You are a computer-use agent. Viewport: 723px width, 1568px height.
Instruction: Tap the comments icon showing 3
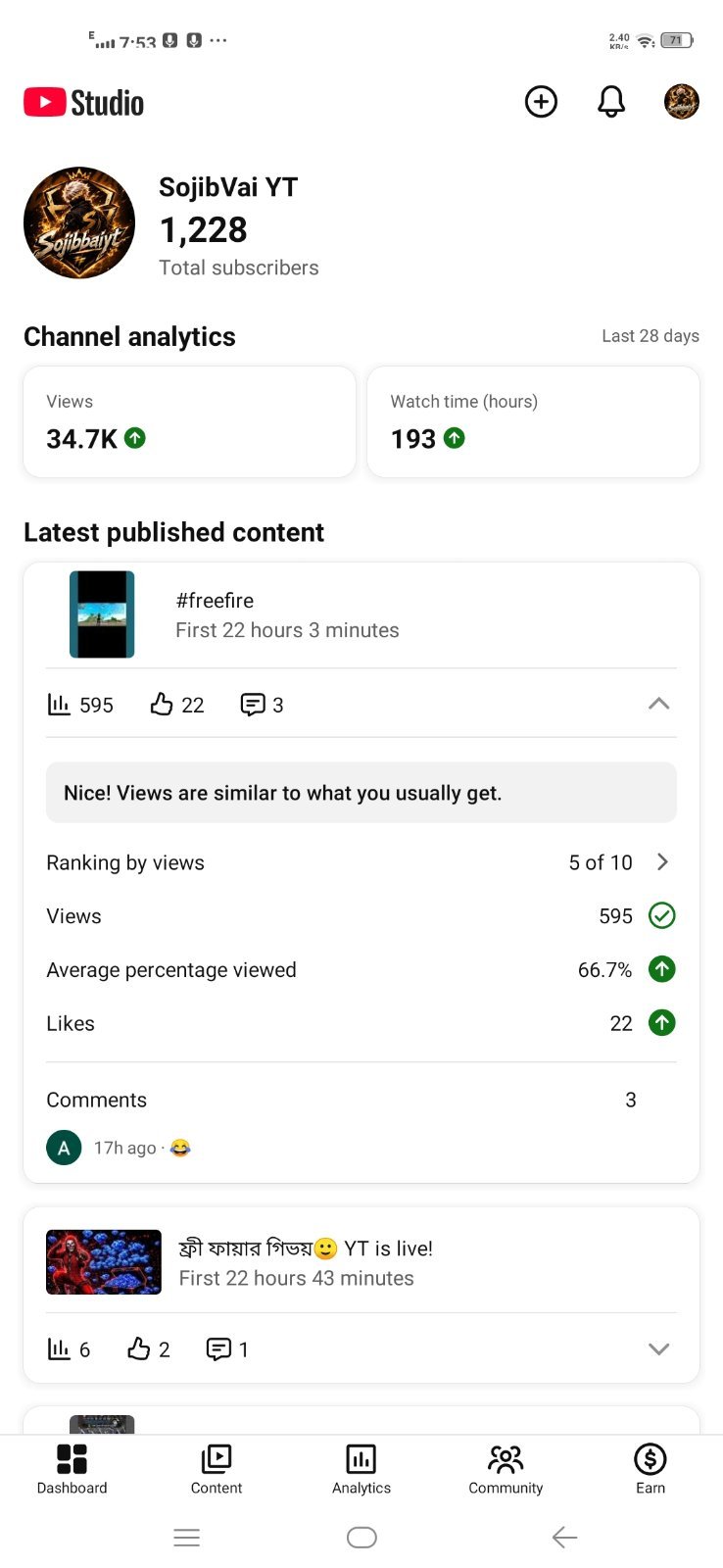253,705
